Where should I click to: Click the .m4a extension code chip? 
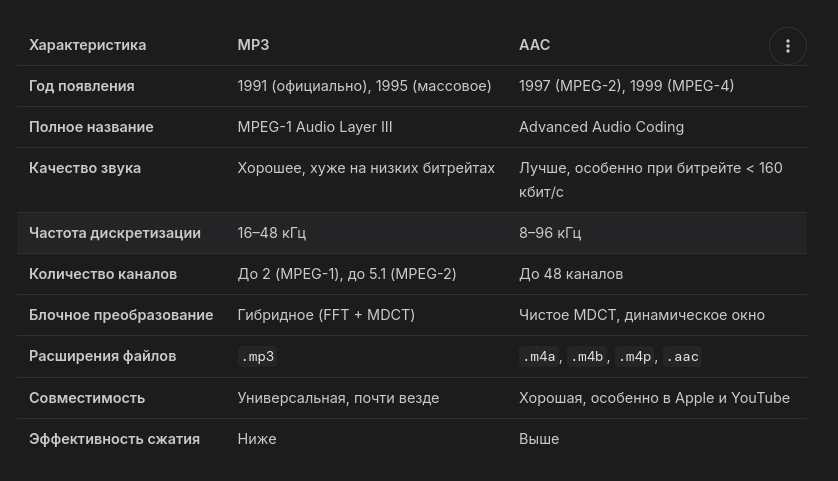(539, 357)
